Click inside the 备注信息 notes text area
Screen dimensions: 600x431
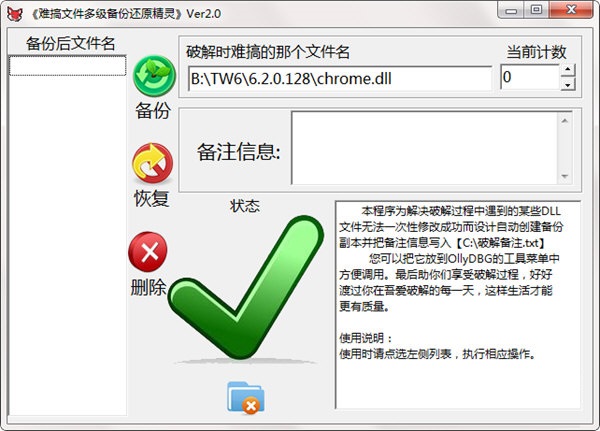pyautogui.click(x=425, y=148)
